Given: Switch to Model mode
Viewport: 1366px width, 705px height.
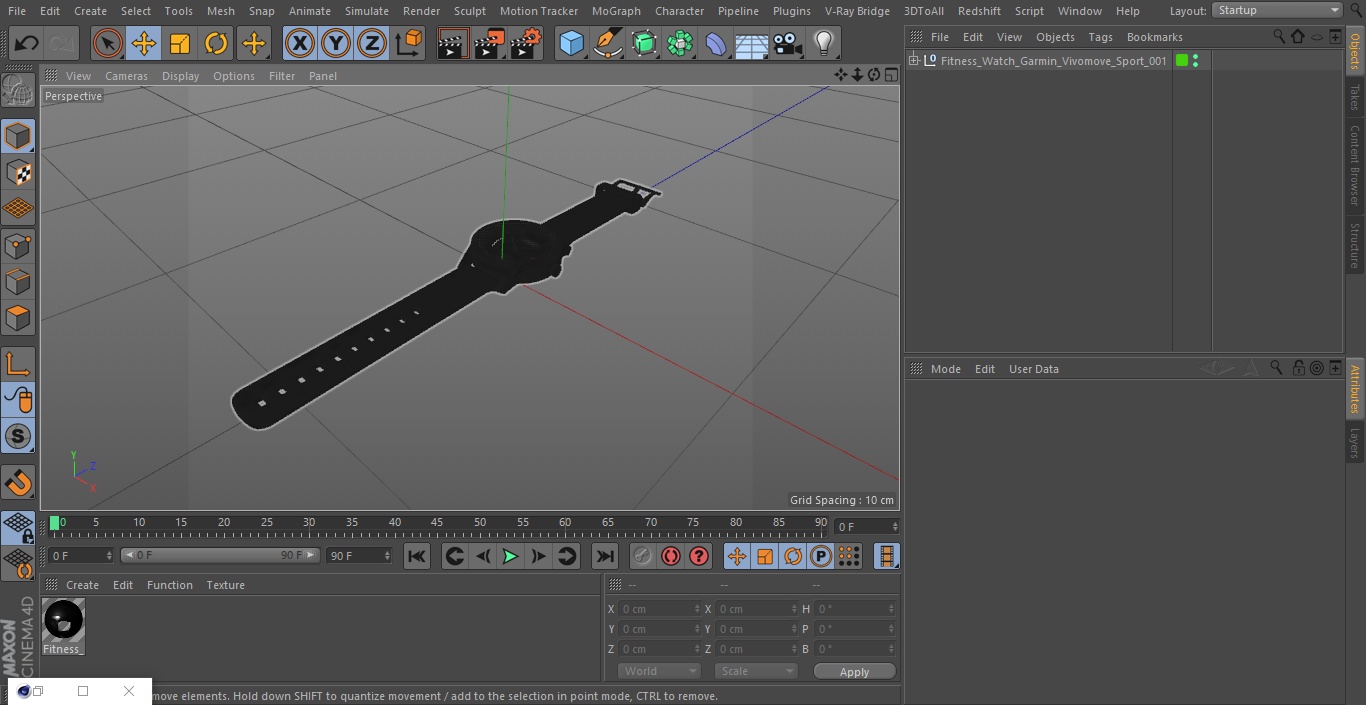Looking at the screenshot, I should pos(18,136).
